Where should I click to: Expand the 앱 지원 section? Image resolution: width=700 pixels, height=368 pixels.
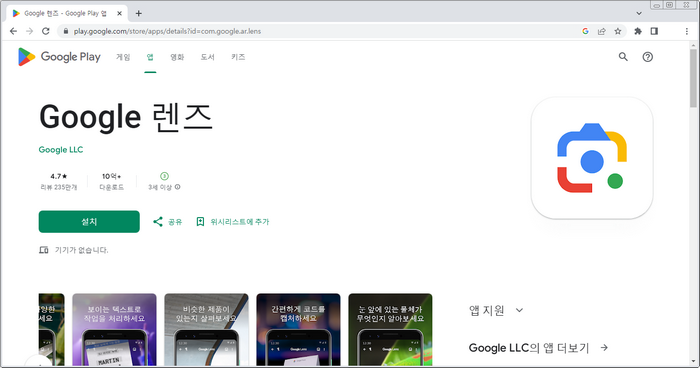(496, 310)
